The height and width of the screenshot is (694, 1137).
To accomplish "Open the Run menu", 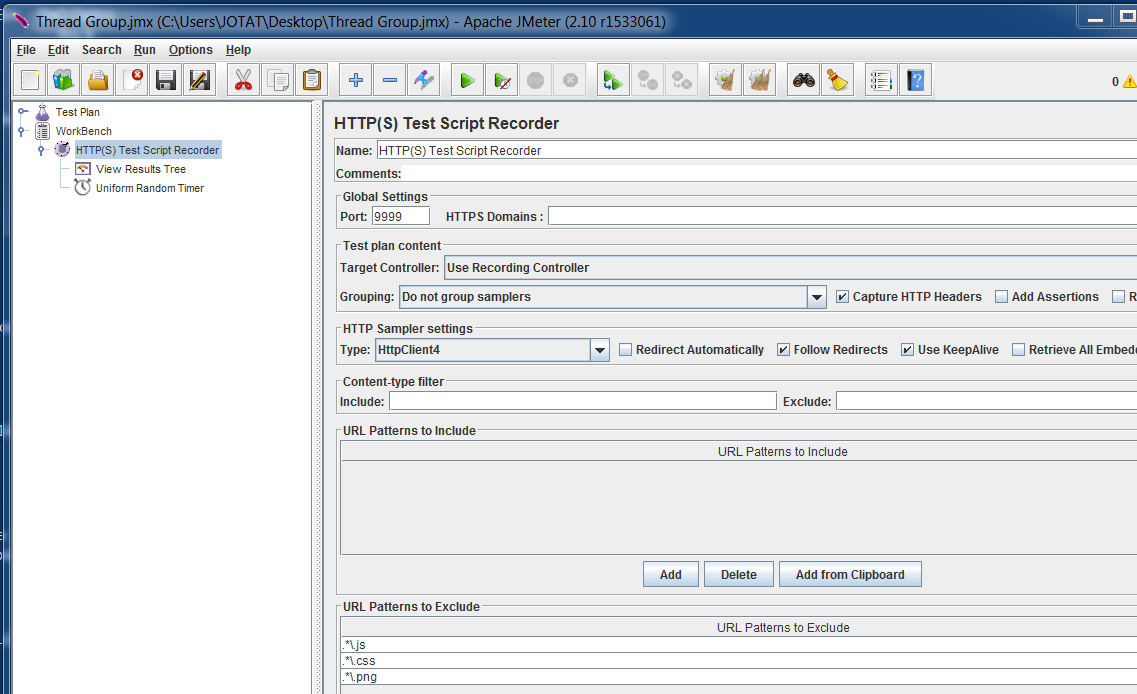I will [x=144, y=49].
